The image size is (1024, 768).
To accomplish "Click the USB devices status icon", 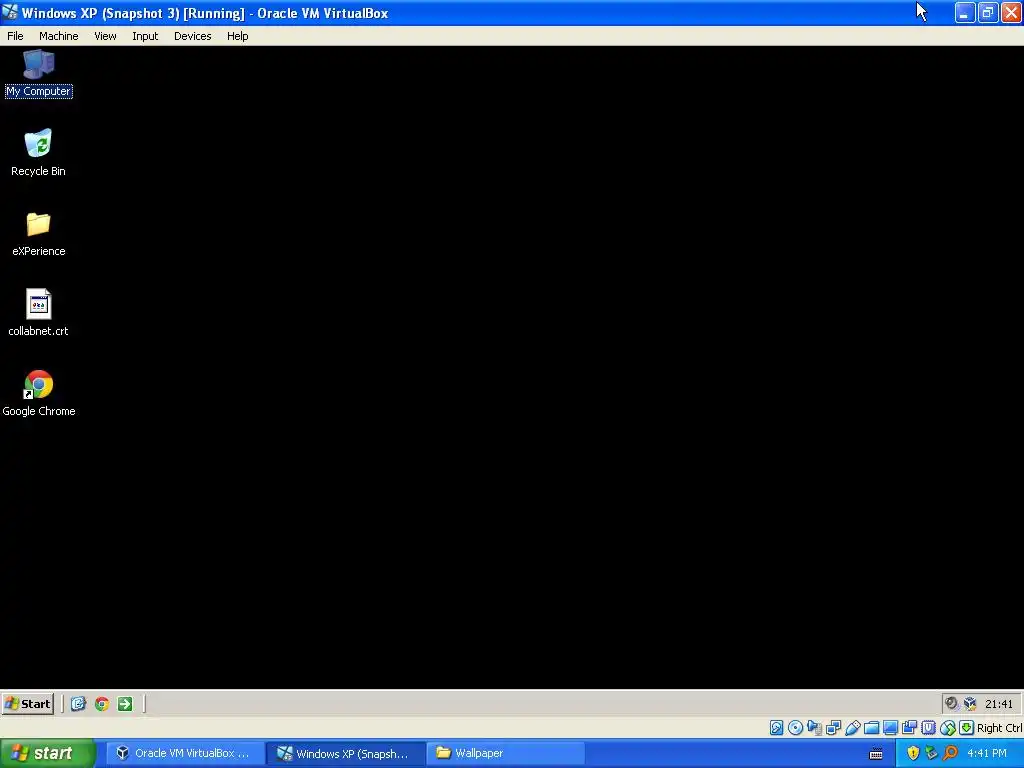I will (852, 728).
